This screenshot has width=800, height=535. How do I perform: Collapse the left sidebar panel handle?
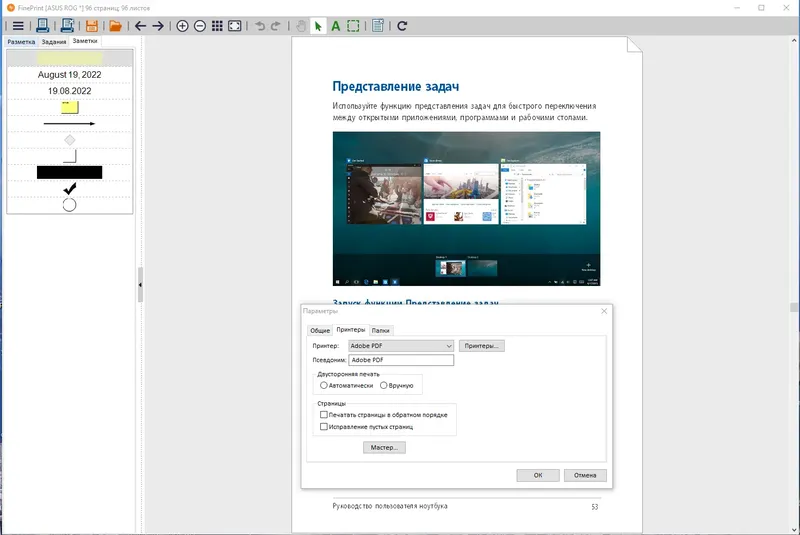click(140, 285)
